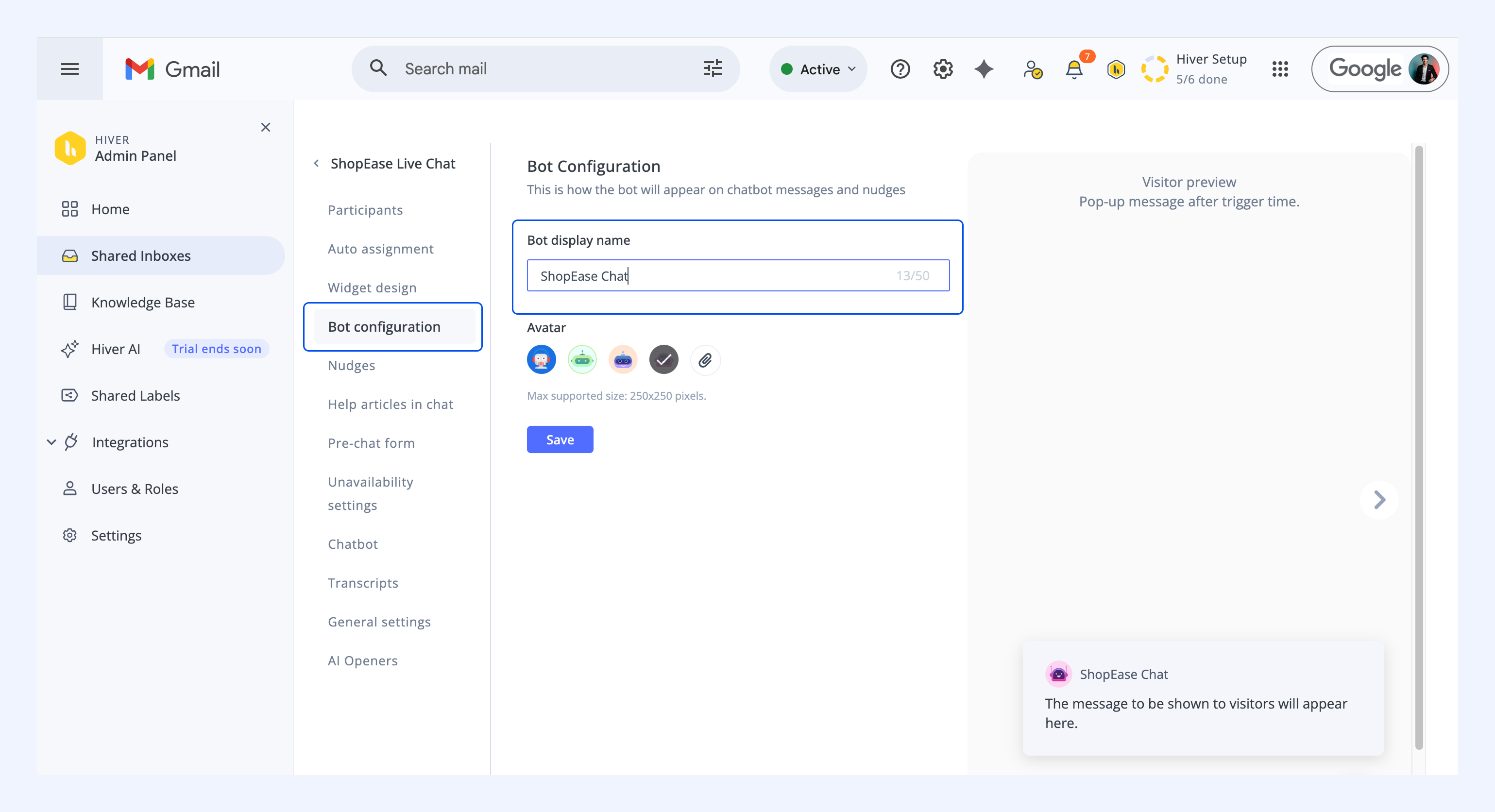Click the Hiver Setup 5/6 done text

[1211, 69]
